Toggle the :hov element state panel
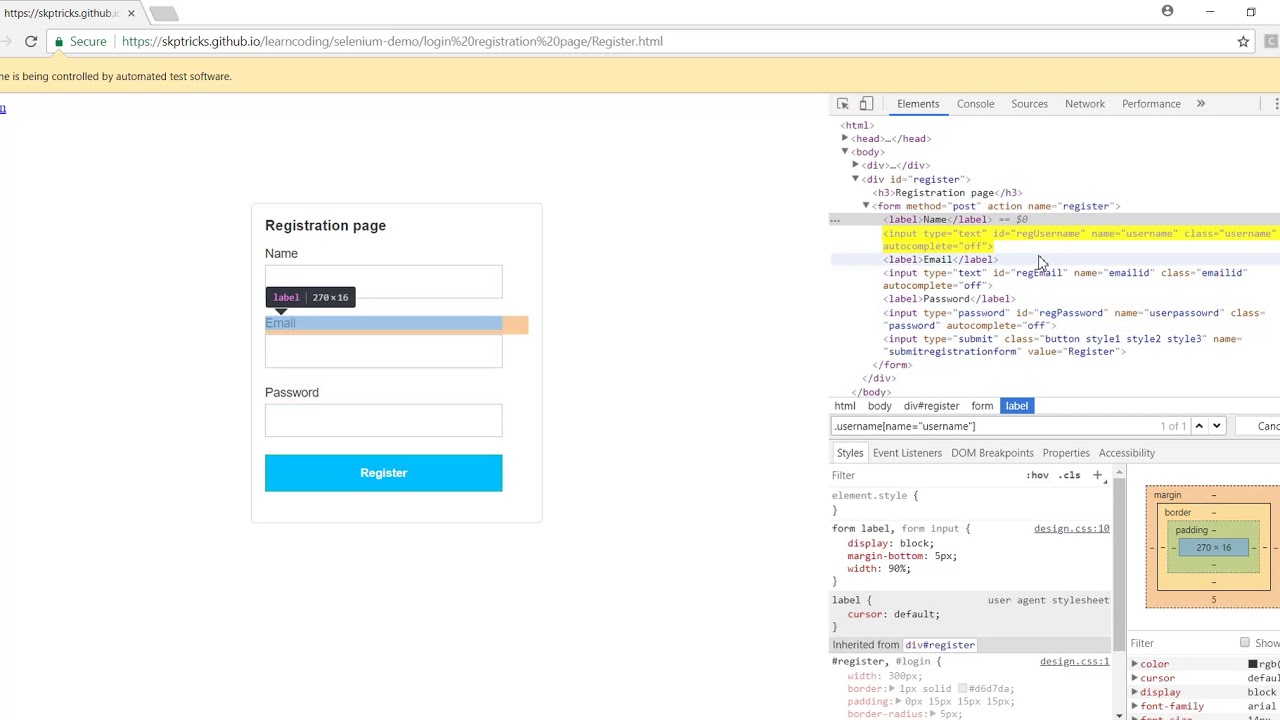 tap(1037, 475)
